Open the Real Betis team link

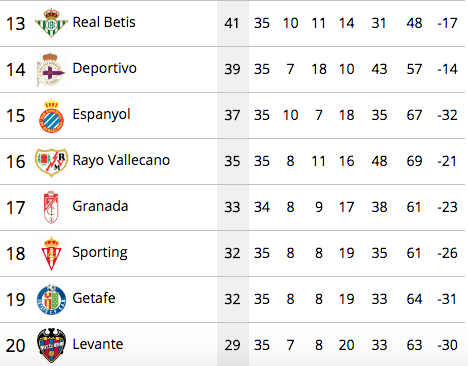pos(104,22)
